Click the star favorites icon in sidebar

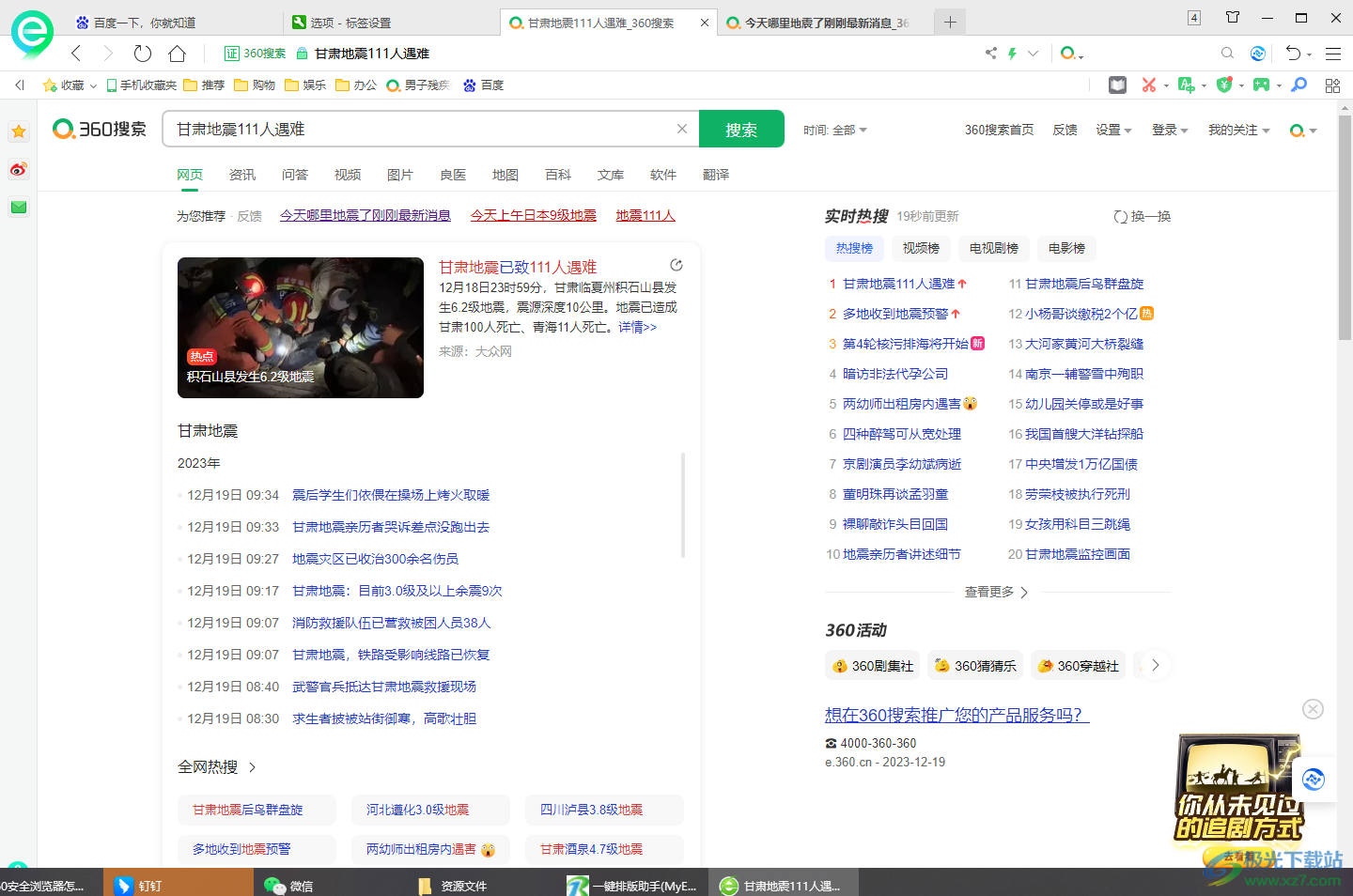(19, 131)
